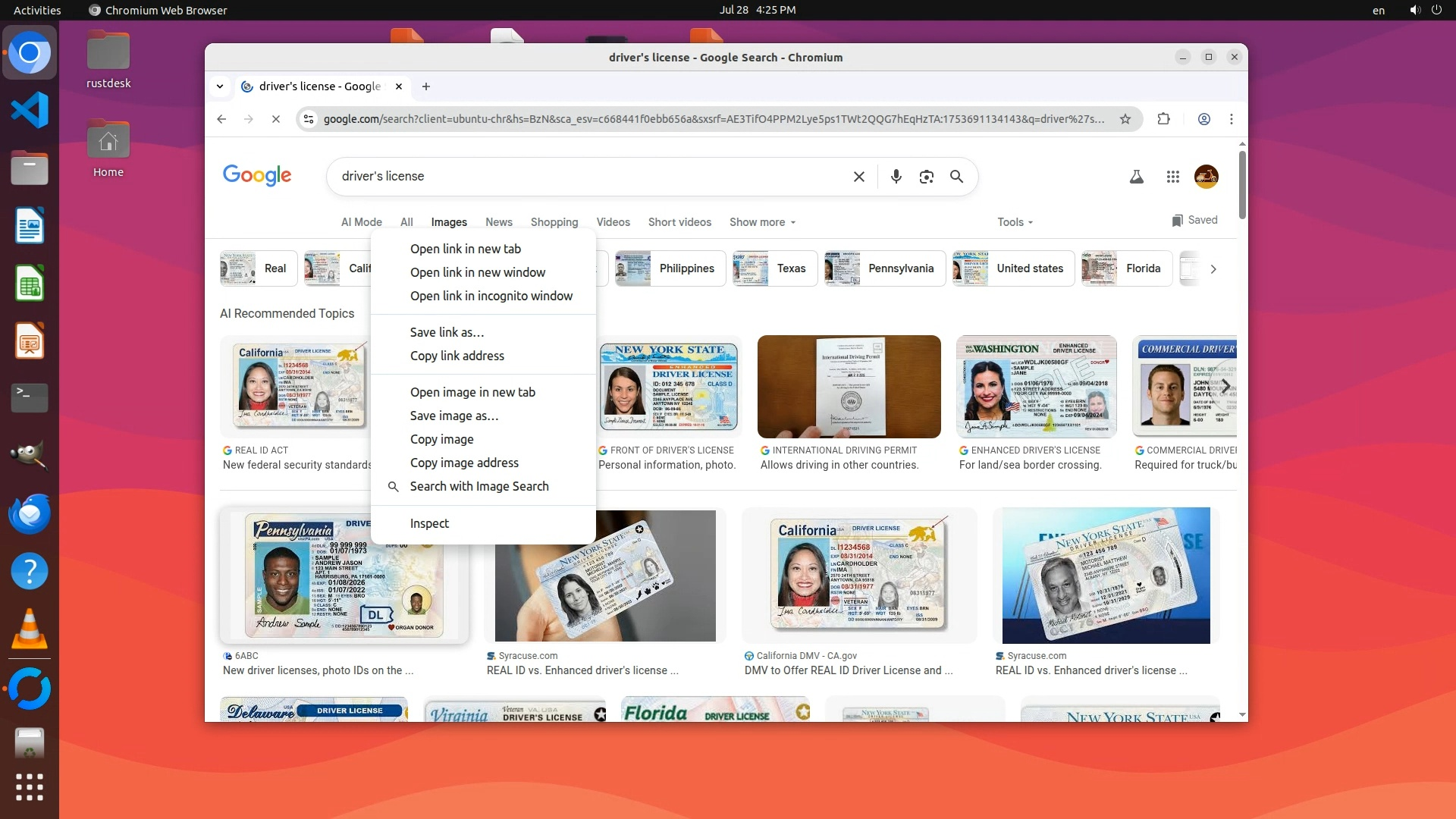Bookmark this tab with the star icon

tap(1125, 119)
